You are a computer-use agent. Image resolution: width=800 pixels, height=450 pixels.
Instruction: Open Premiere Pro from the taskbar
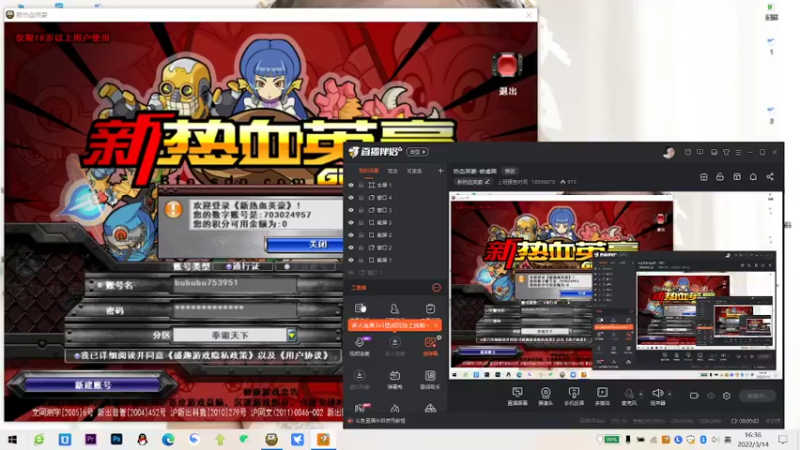91,439
